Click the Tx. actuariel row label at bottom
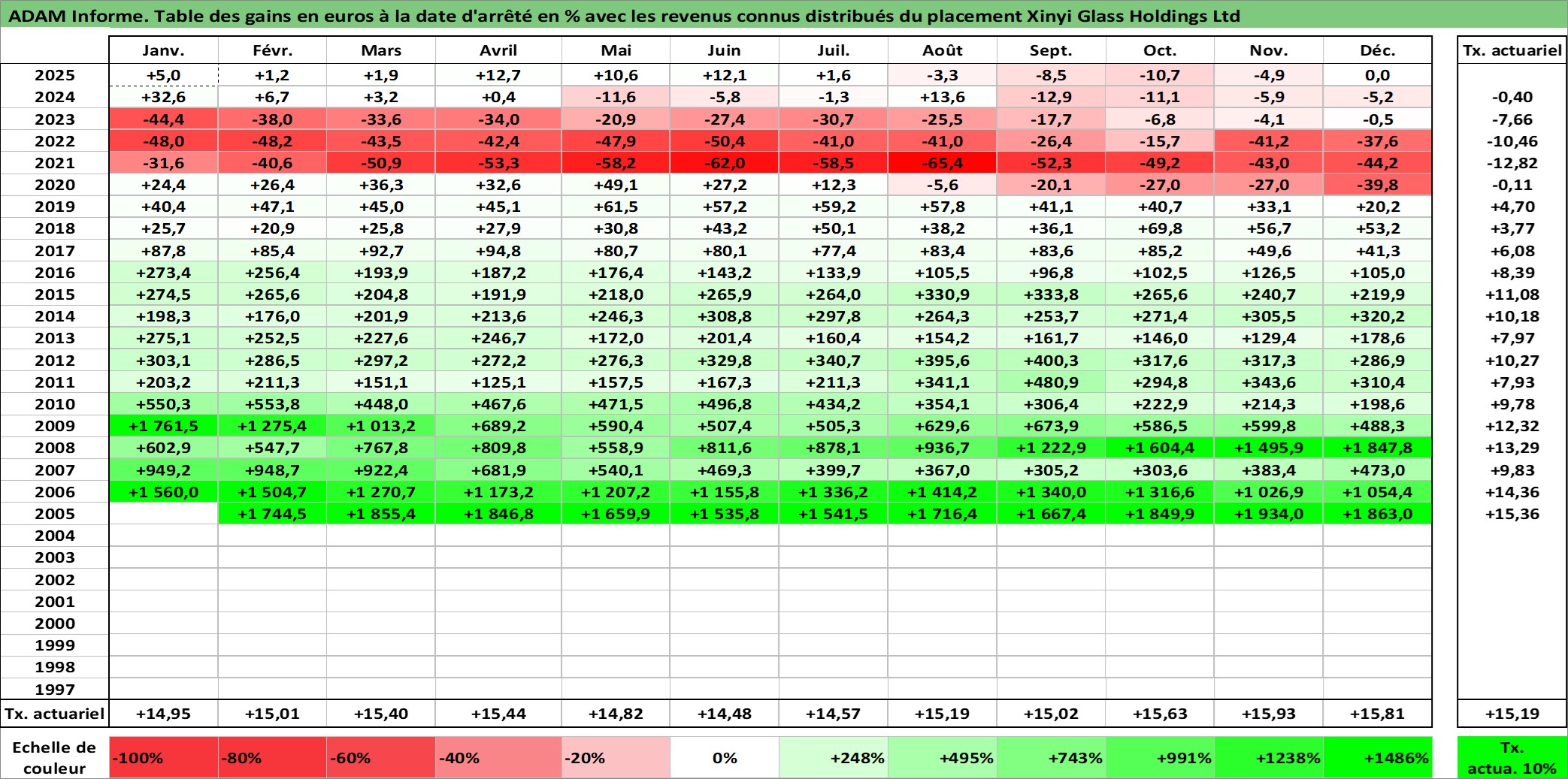 (55, 714)
